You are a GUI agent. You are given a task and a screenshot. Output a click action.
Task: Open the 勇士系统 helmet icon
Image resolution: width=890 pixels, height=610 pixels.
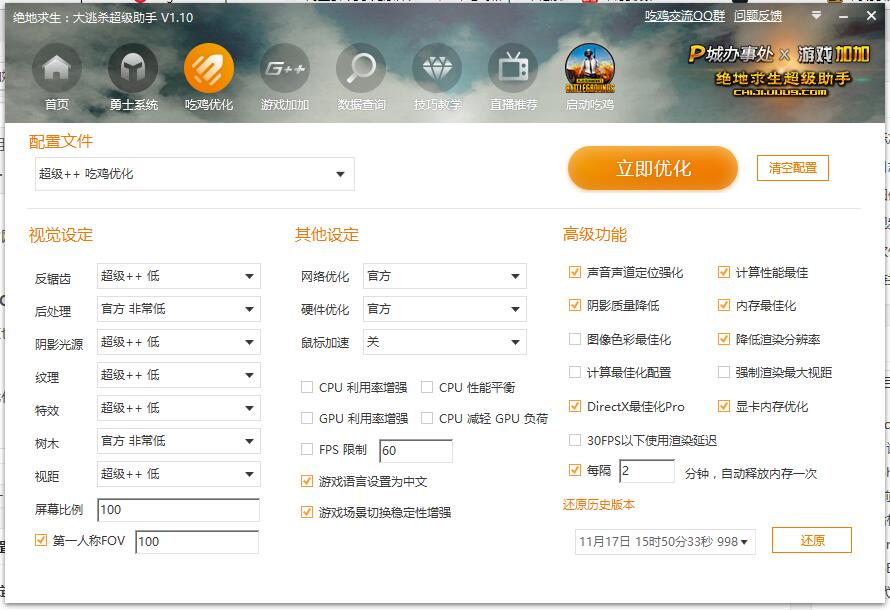click(133, 69)
